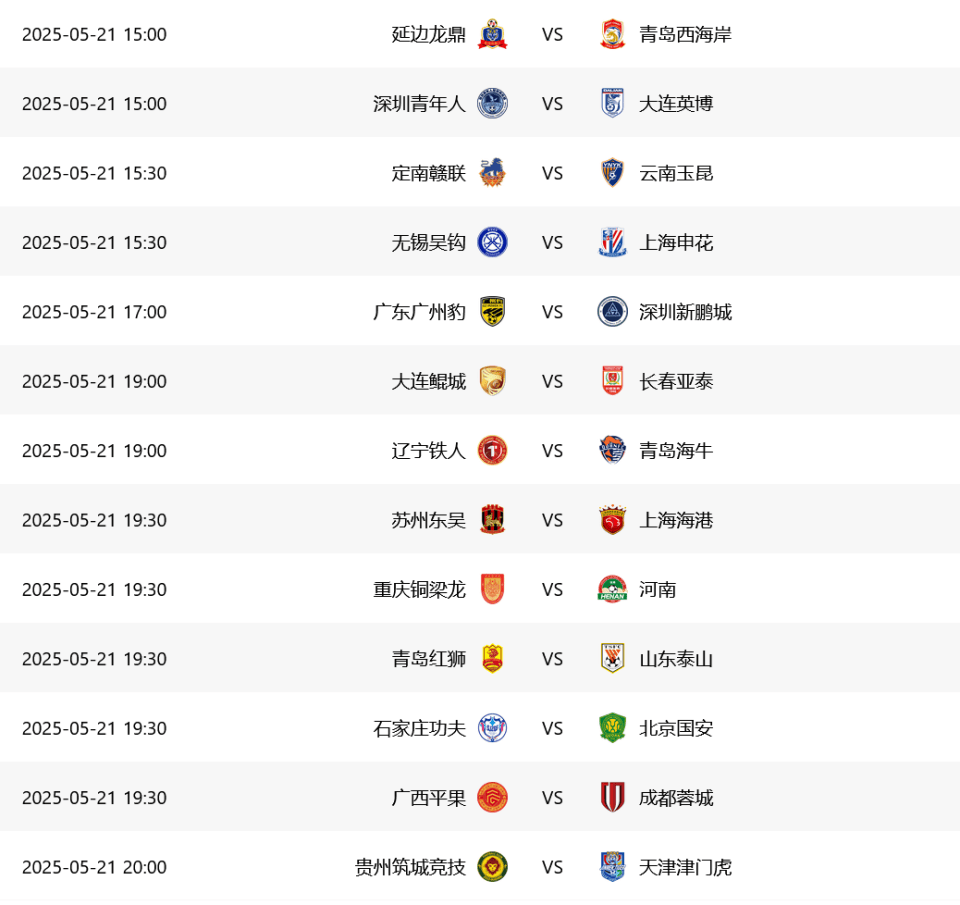Image resolution: width=960 pixels, height=905 pixels.
Task: Open 深圳青年人 team name link
Action: [x=419, y=104]
